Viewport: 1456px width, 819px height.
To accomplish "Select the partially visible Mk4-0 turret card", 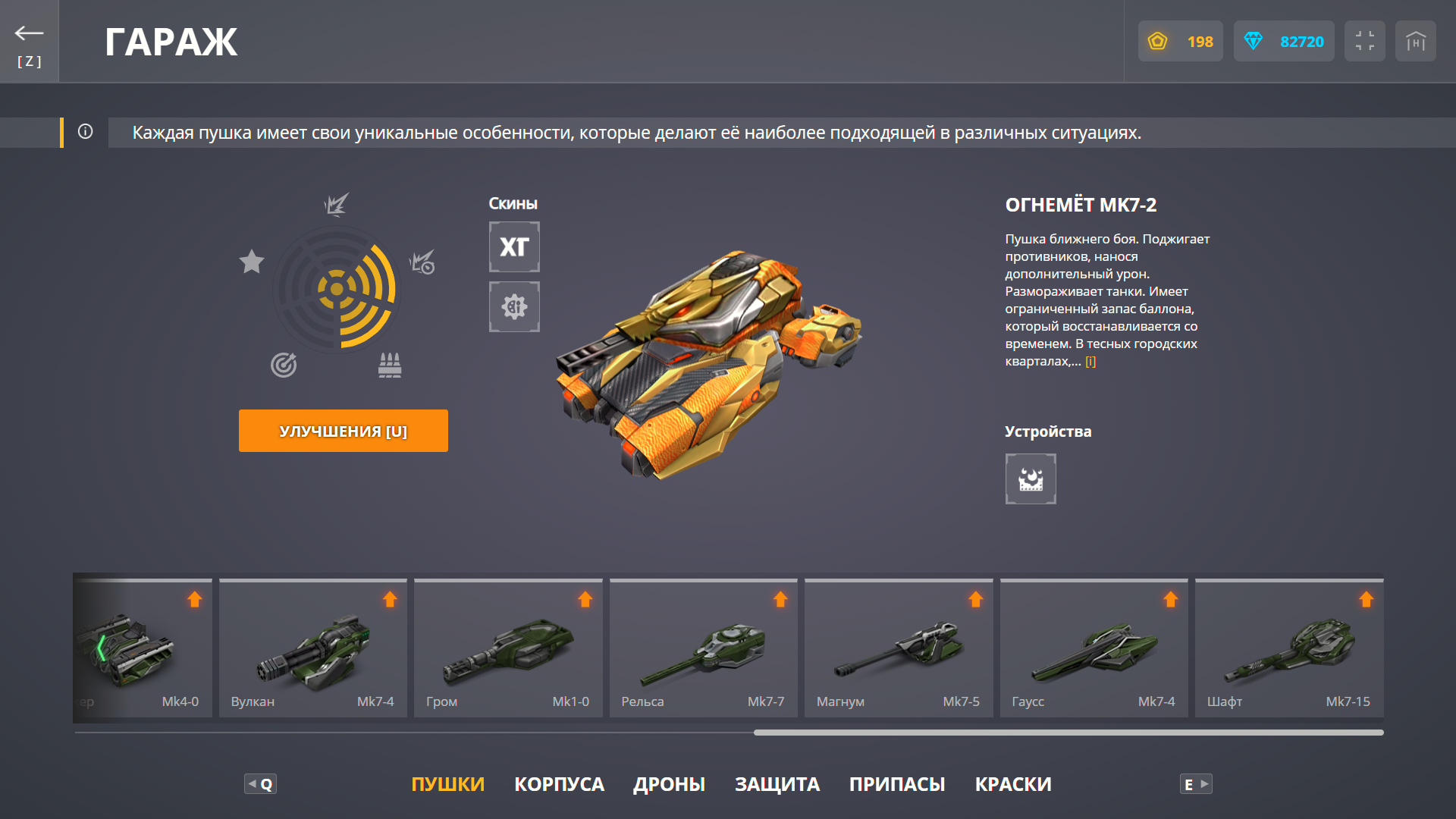I will click(143, 648).
